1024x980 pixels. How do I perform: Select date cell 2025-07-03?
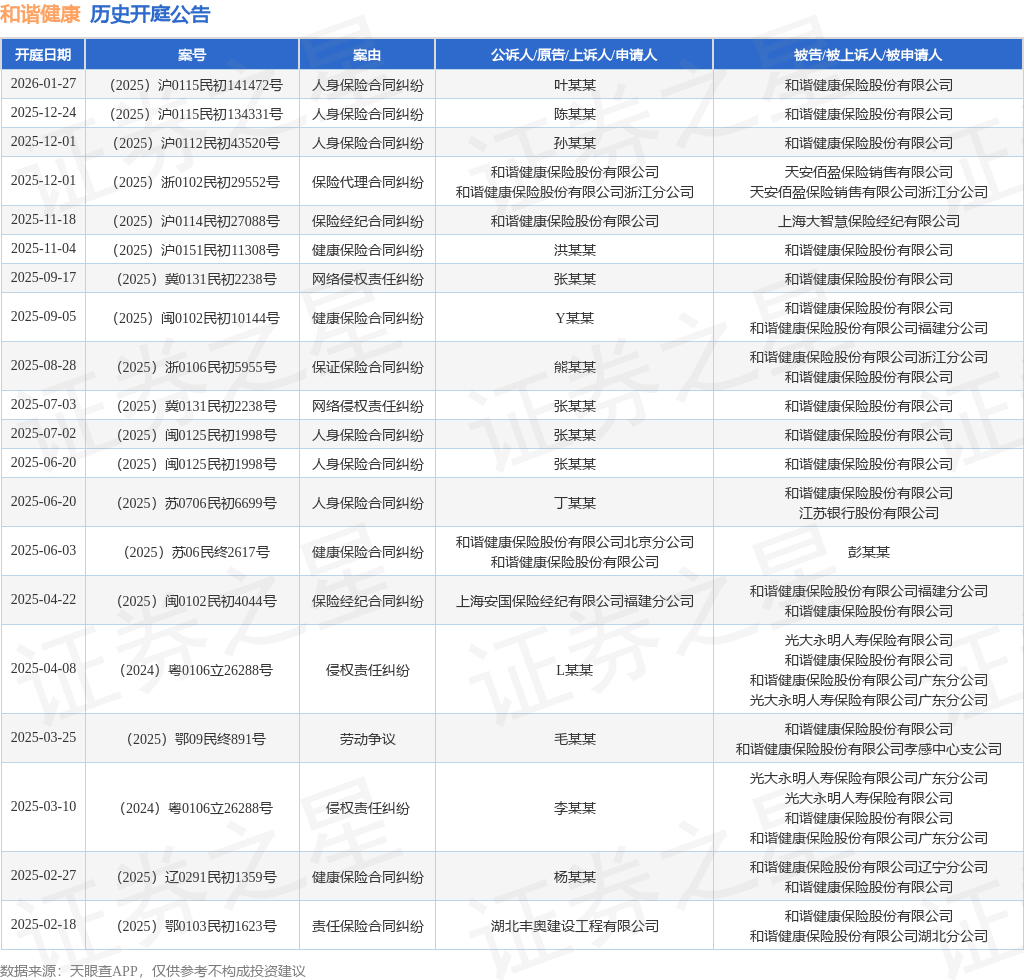point(43,405)
